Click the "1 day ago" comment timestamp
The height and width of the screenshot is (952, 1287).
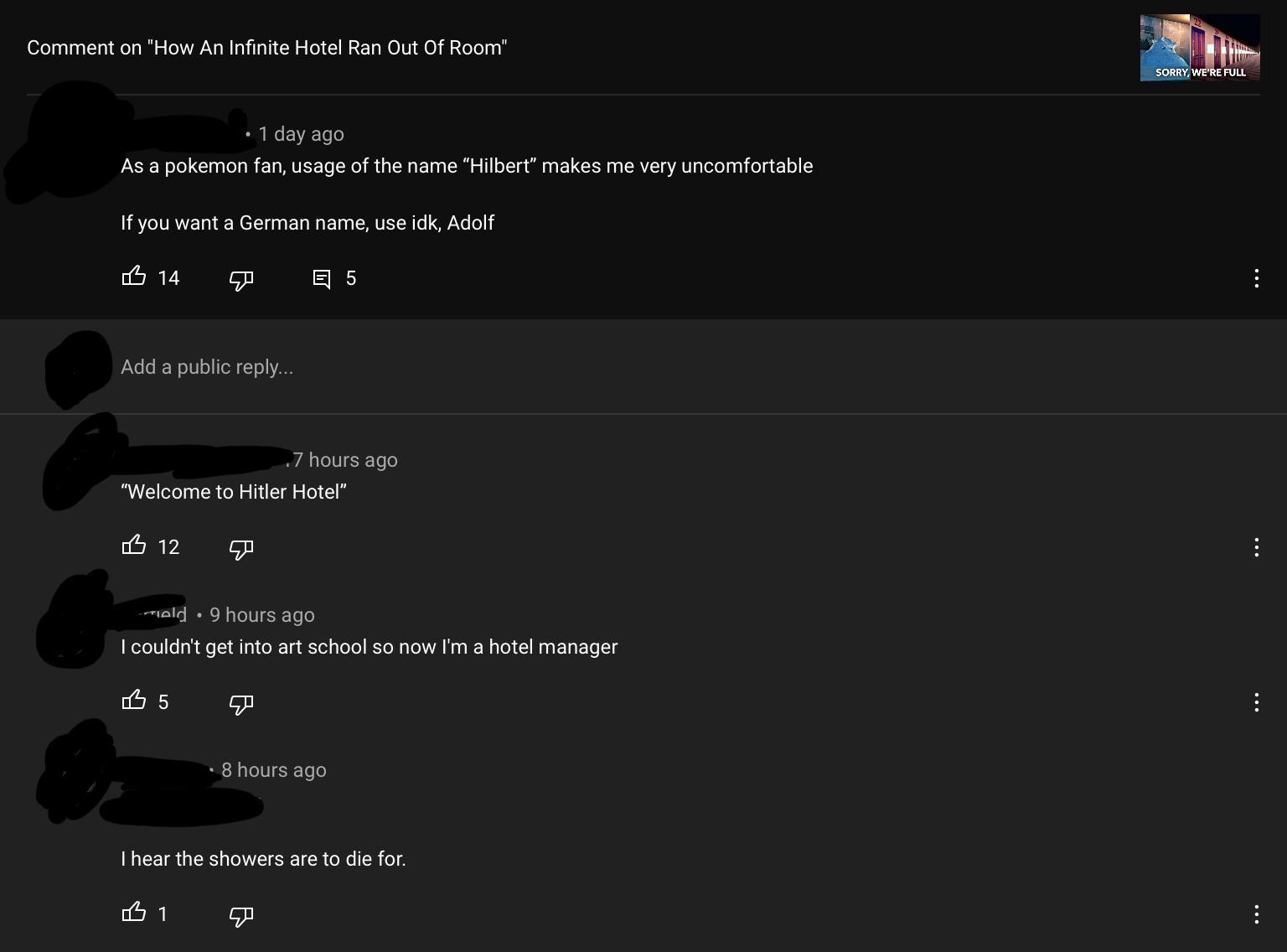tap(301, 134)
